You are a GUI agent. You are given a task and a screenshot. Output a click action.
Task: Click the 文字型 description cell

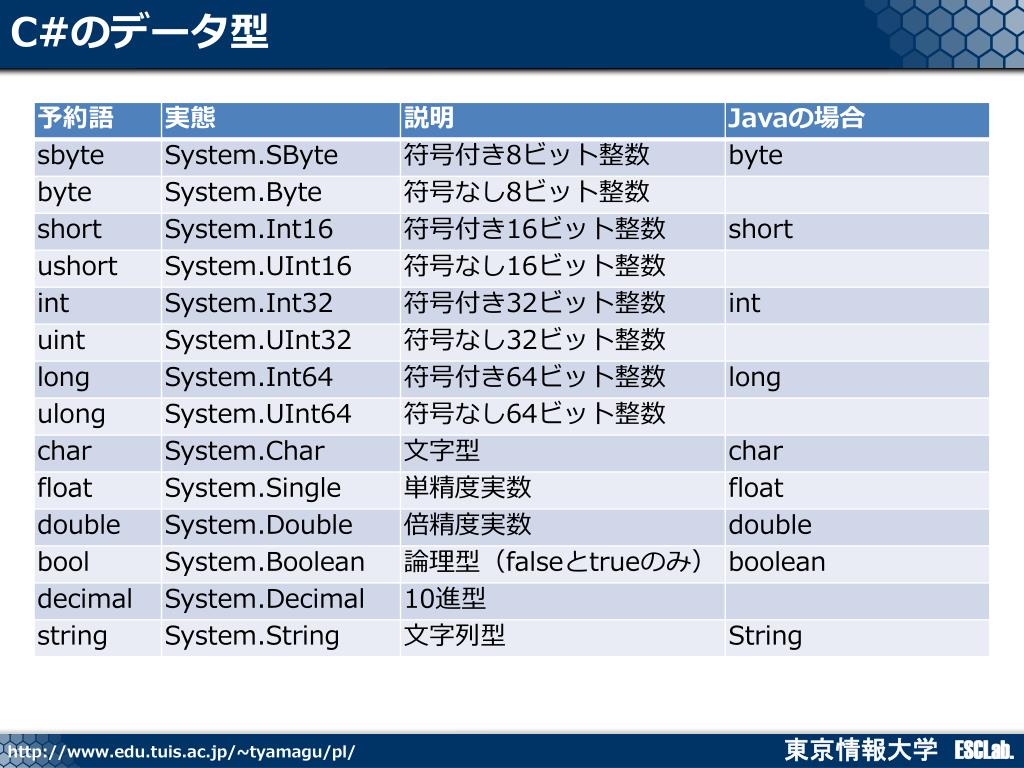pyautogui.click(x=562, y=453)
